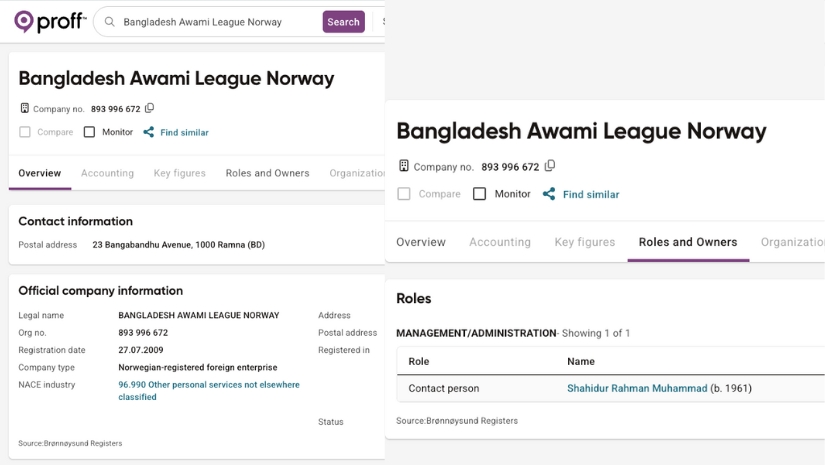
Task: Copy company number in left panel
Action: pos(150,108)
